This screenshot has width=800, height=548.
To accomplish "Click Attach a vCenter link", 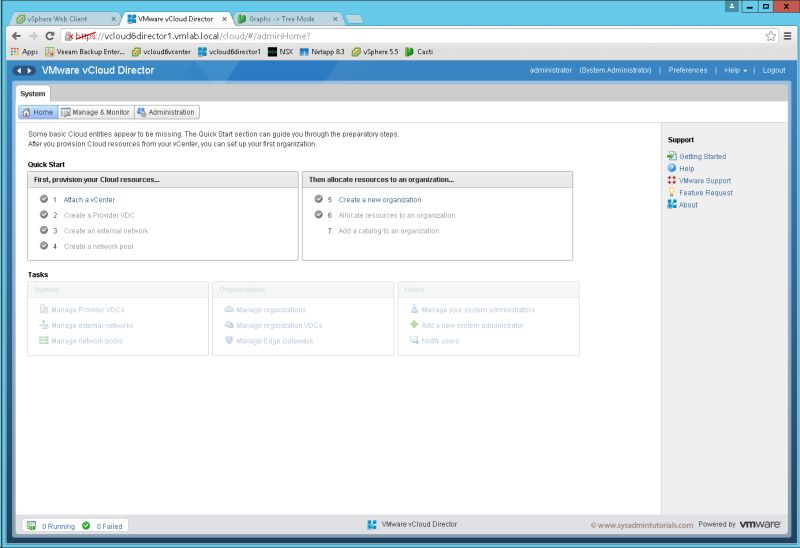I will pos(89,200).
